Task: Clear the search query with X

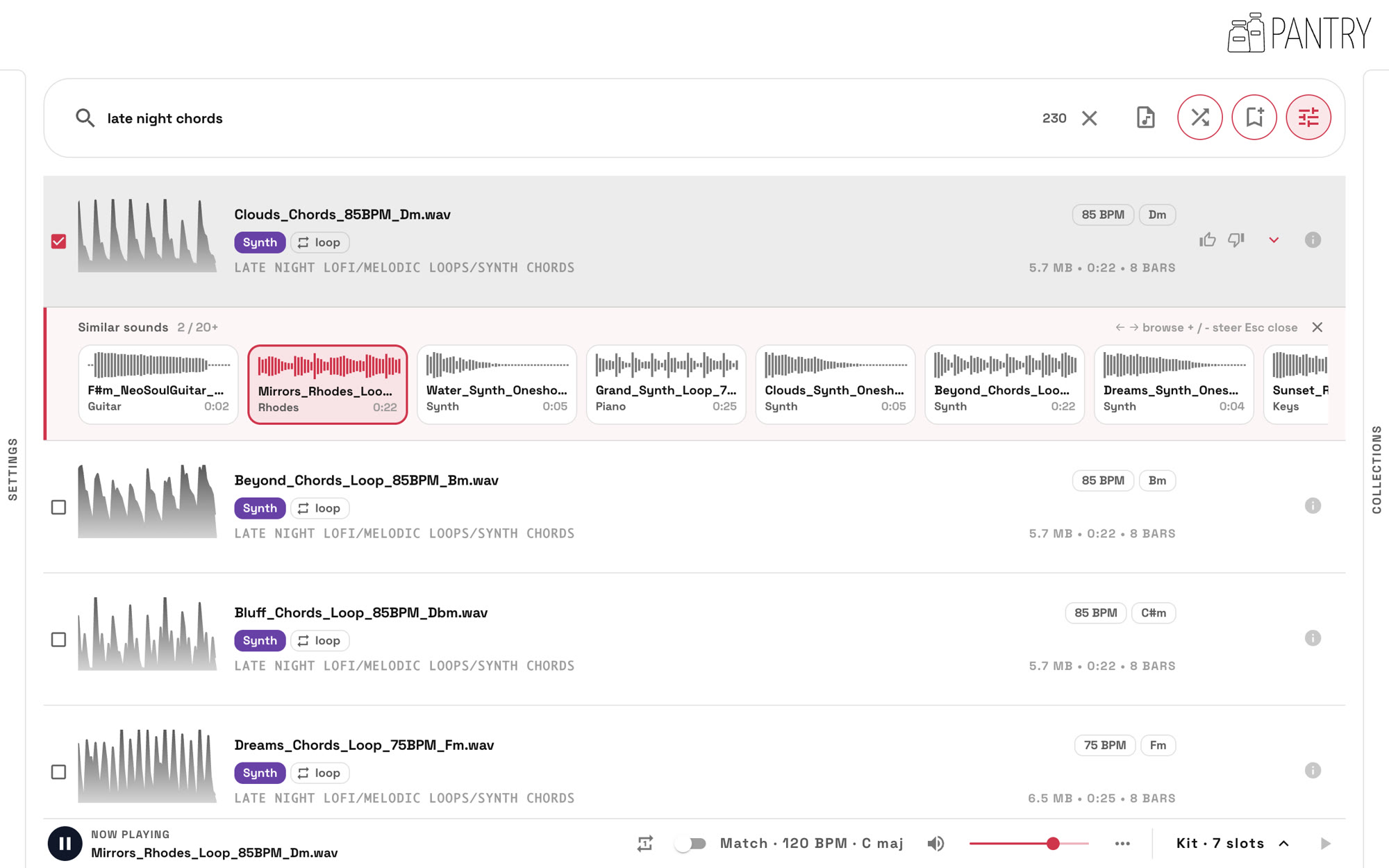Action: coord(1089,118)
